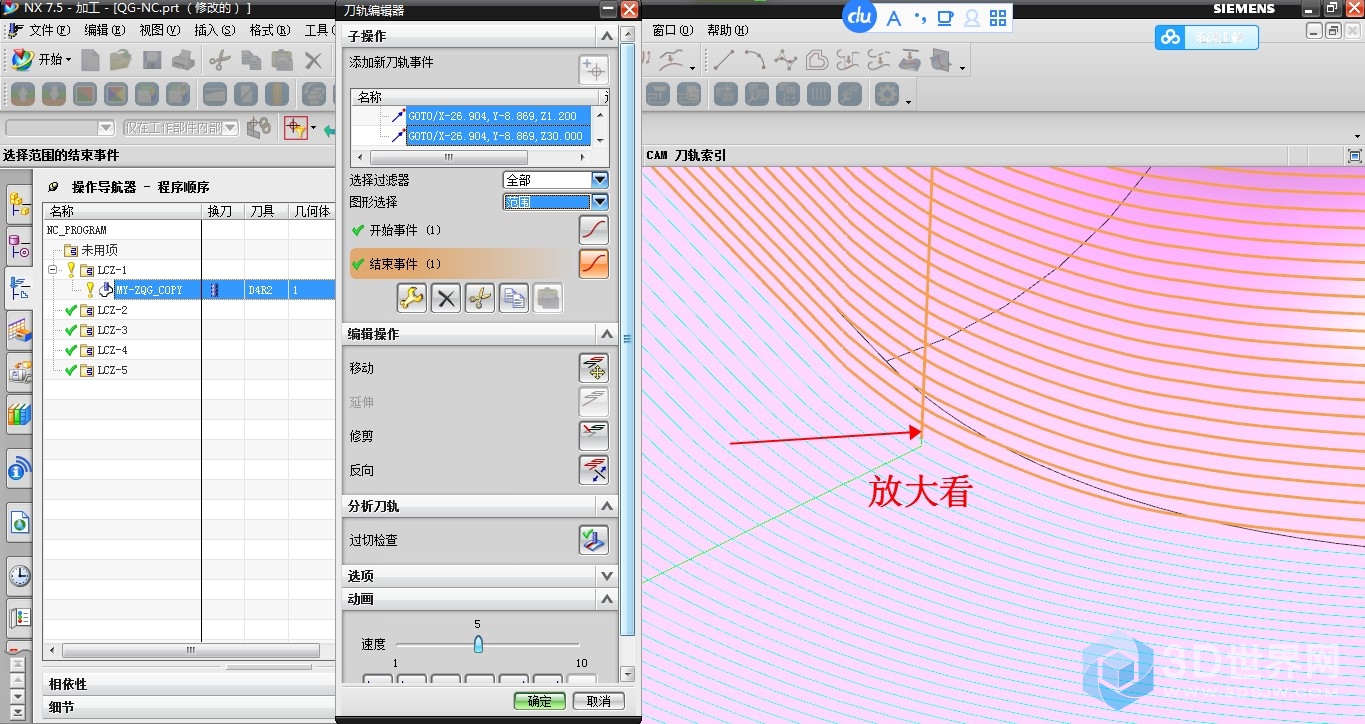Click the animation speed slider handle

coord(478,644)
